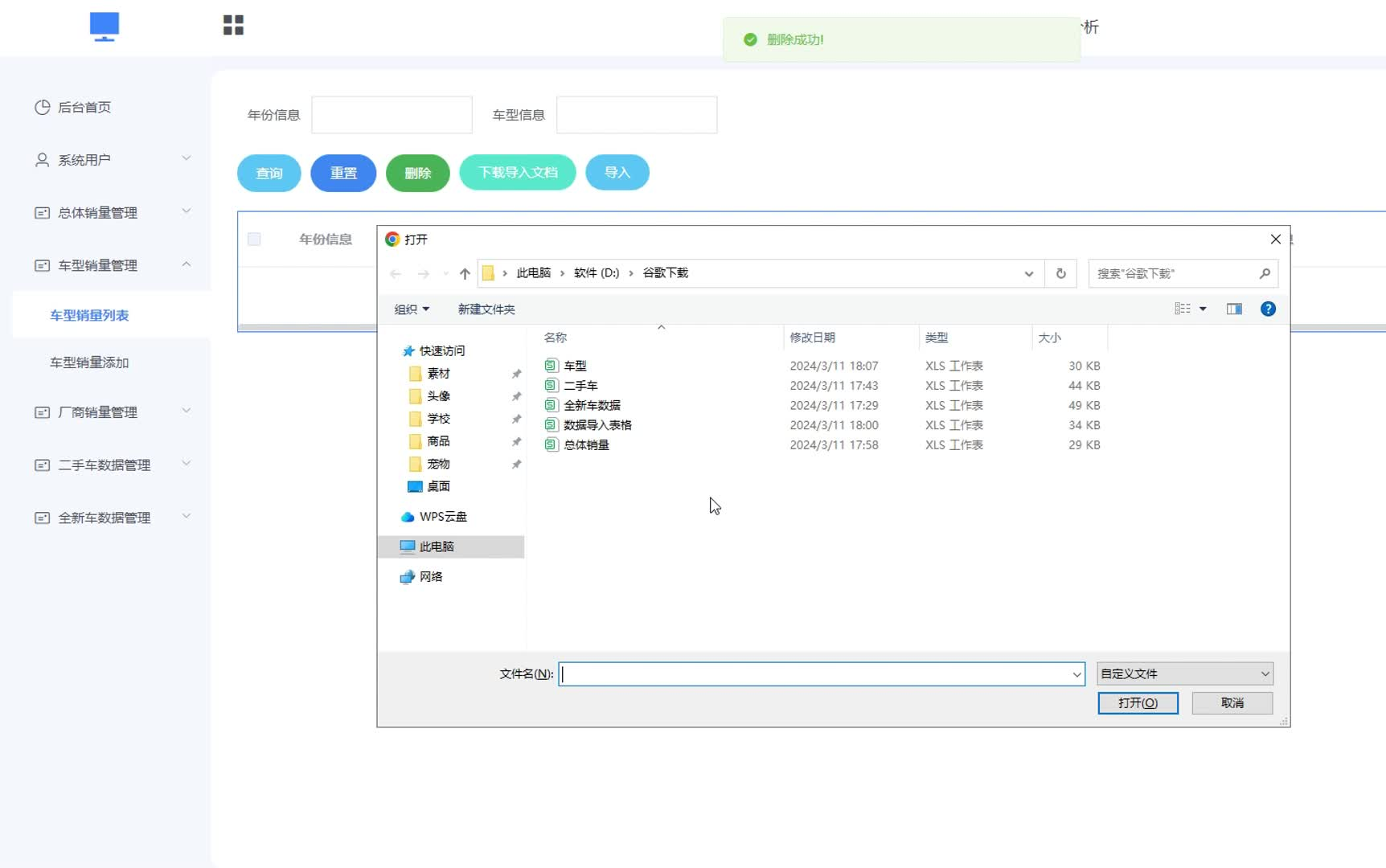
Task: Expand the 厂商销量管理 sidebar menu
Action: tap(113, 411)
